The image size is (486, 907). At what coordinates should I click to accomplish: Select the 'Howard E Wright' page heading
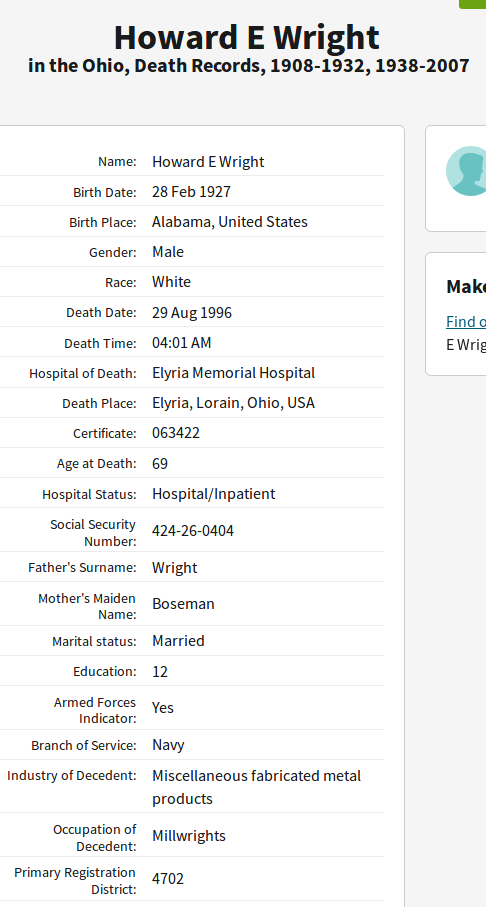(x=246, y=38)
